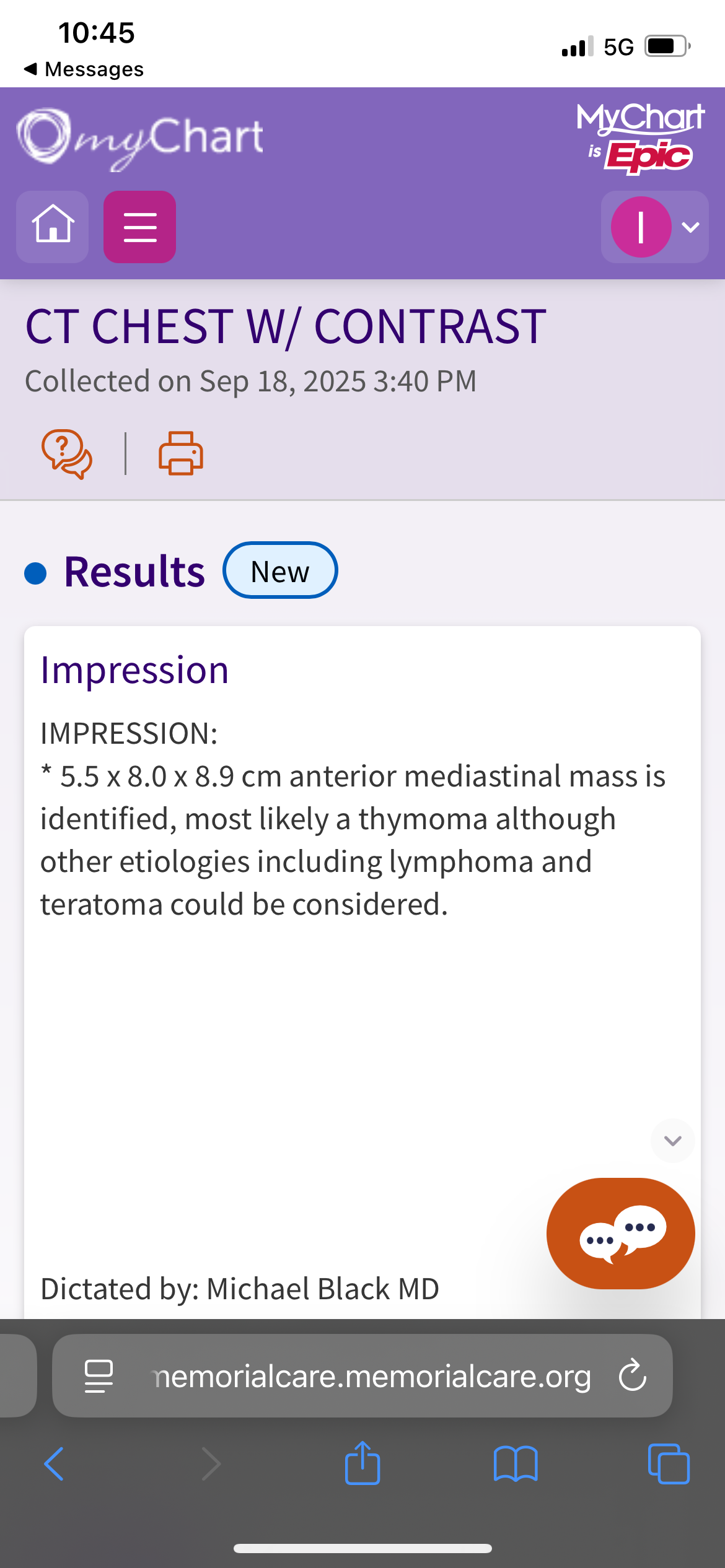Return to Messages app

(84, 69)
